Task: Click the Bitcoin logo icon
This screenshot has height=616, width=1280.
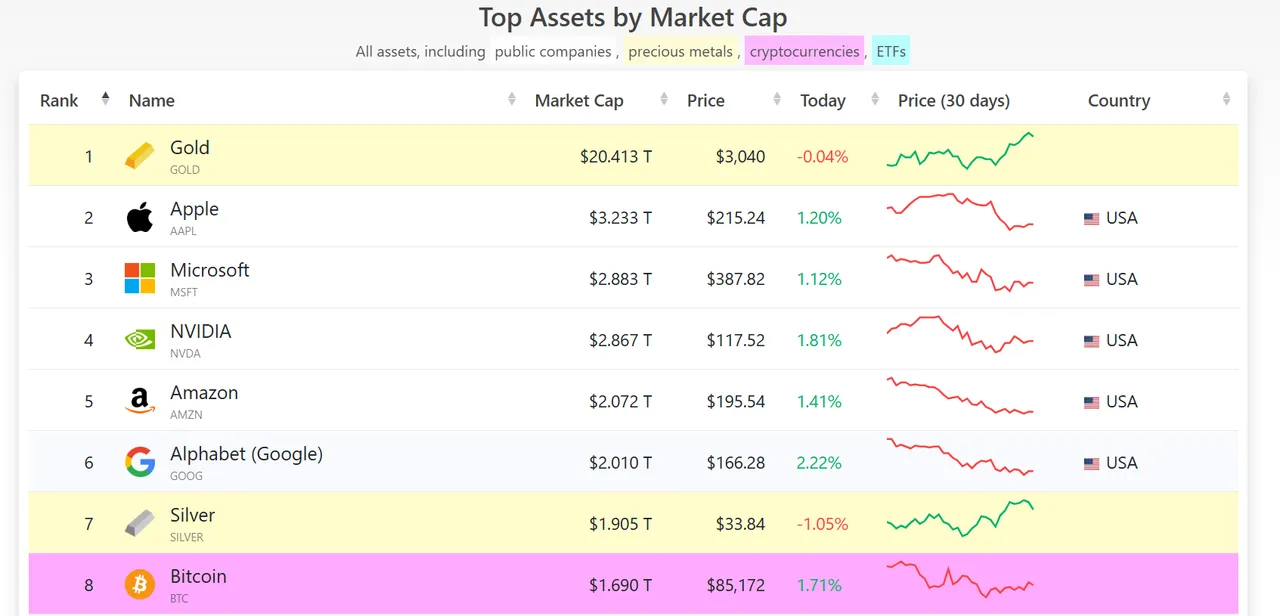Action: click(x=140, y=584)
